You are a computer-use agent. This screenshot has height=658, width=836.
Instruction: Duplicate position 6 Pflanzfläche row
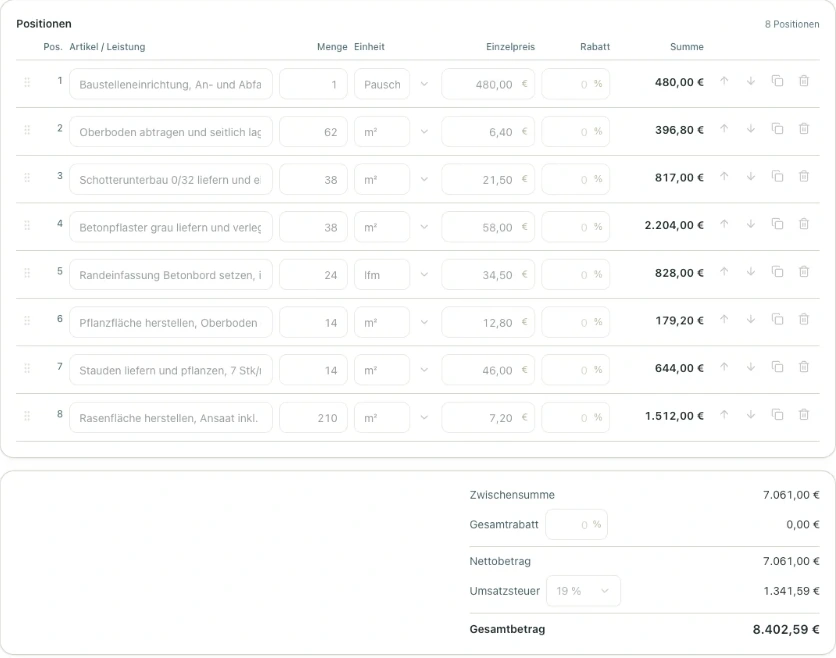(777, 319)
